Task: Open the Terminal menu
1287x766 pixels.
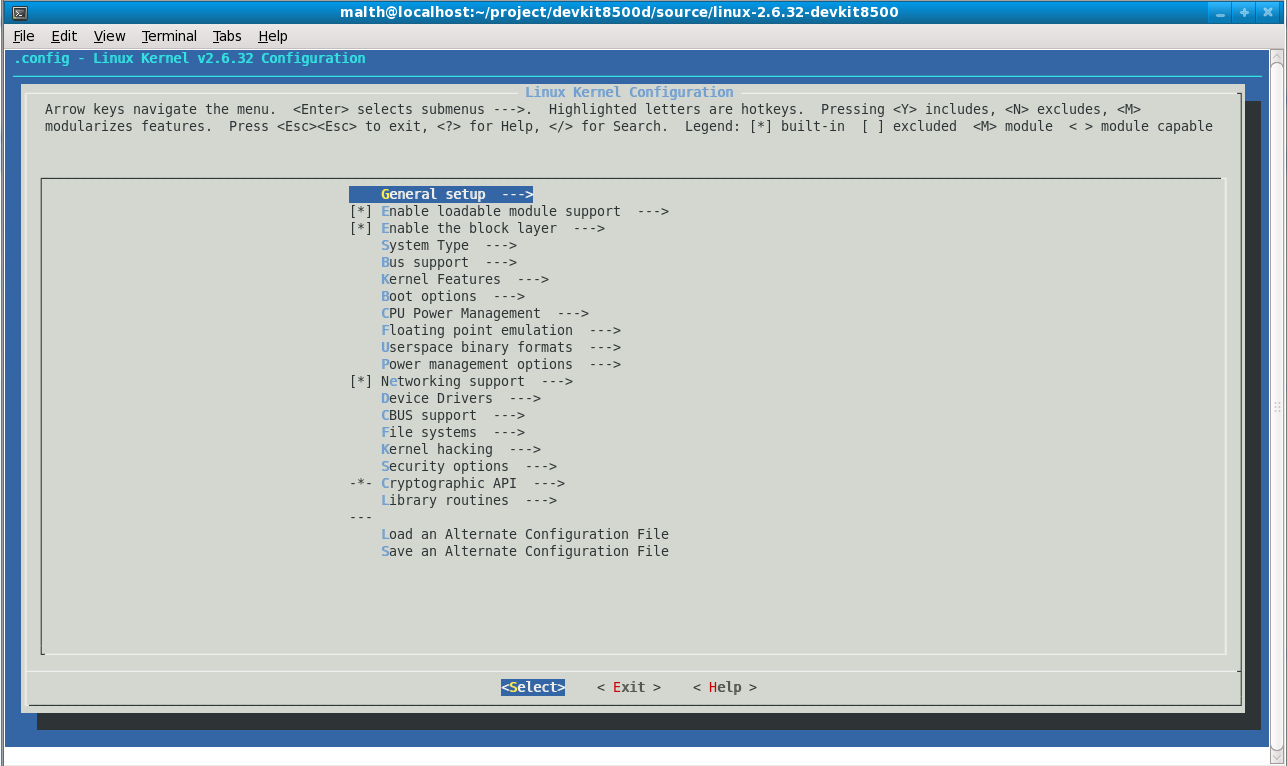Action: [169, 36]
